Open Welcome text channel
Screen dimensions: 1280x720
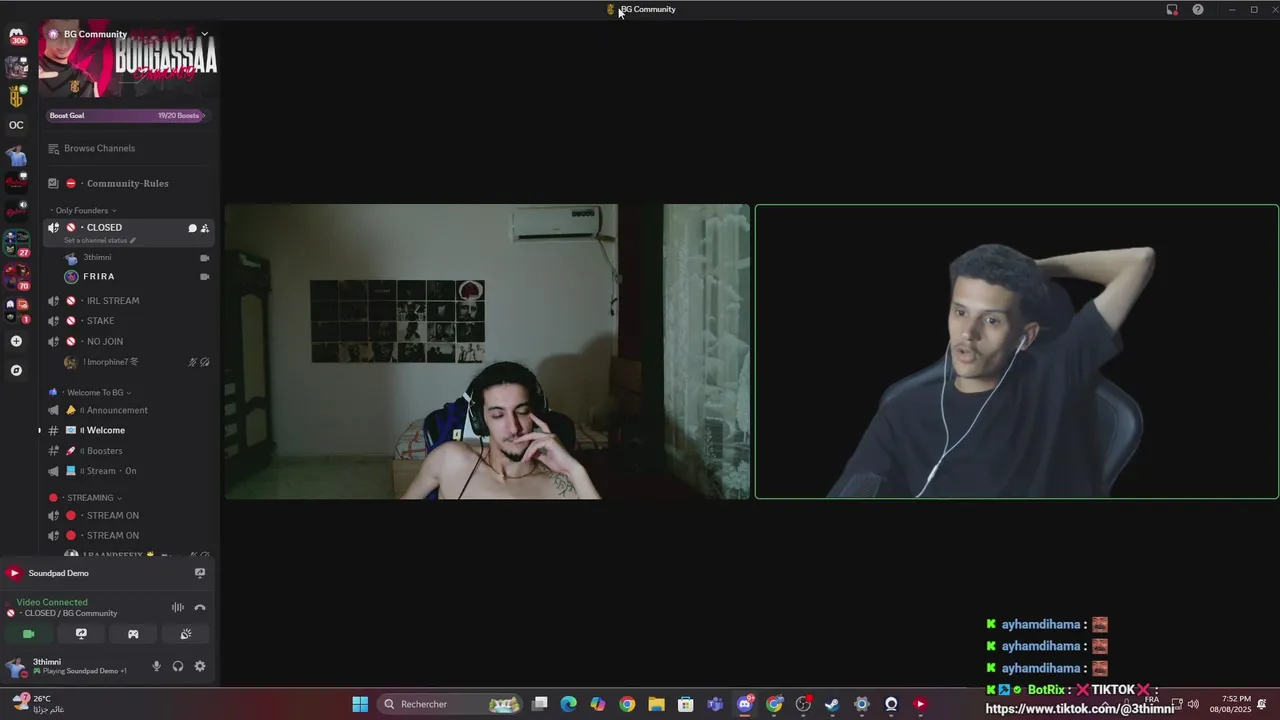point(130,430)
